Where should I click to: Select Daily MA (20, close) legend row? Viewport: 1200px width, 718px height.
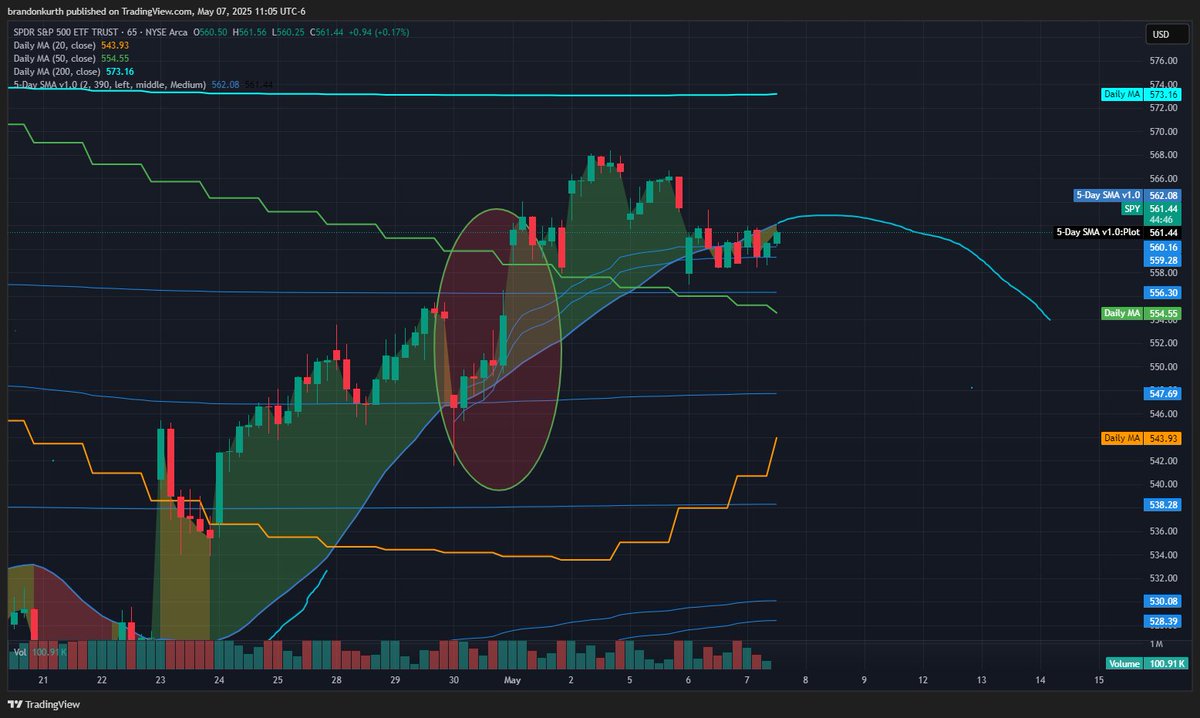[x=69, y=46]
